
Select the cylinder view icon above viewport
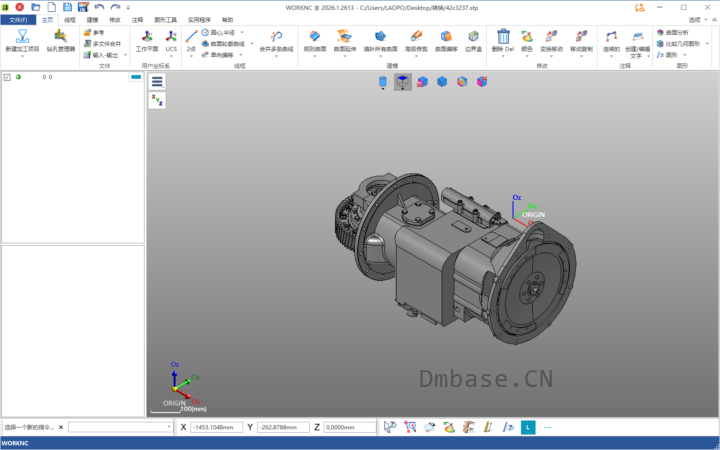(x=382, y=82)
